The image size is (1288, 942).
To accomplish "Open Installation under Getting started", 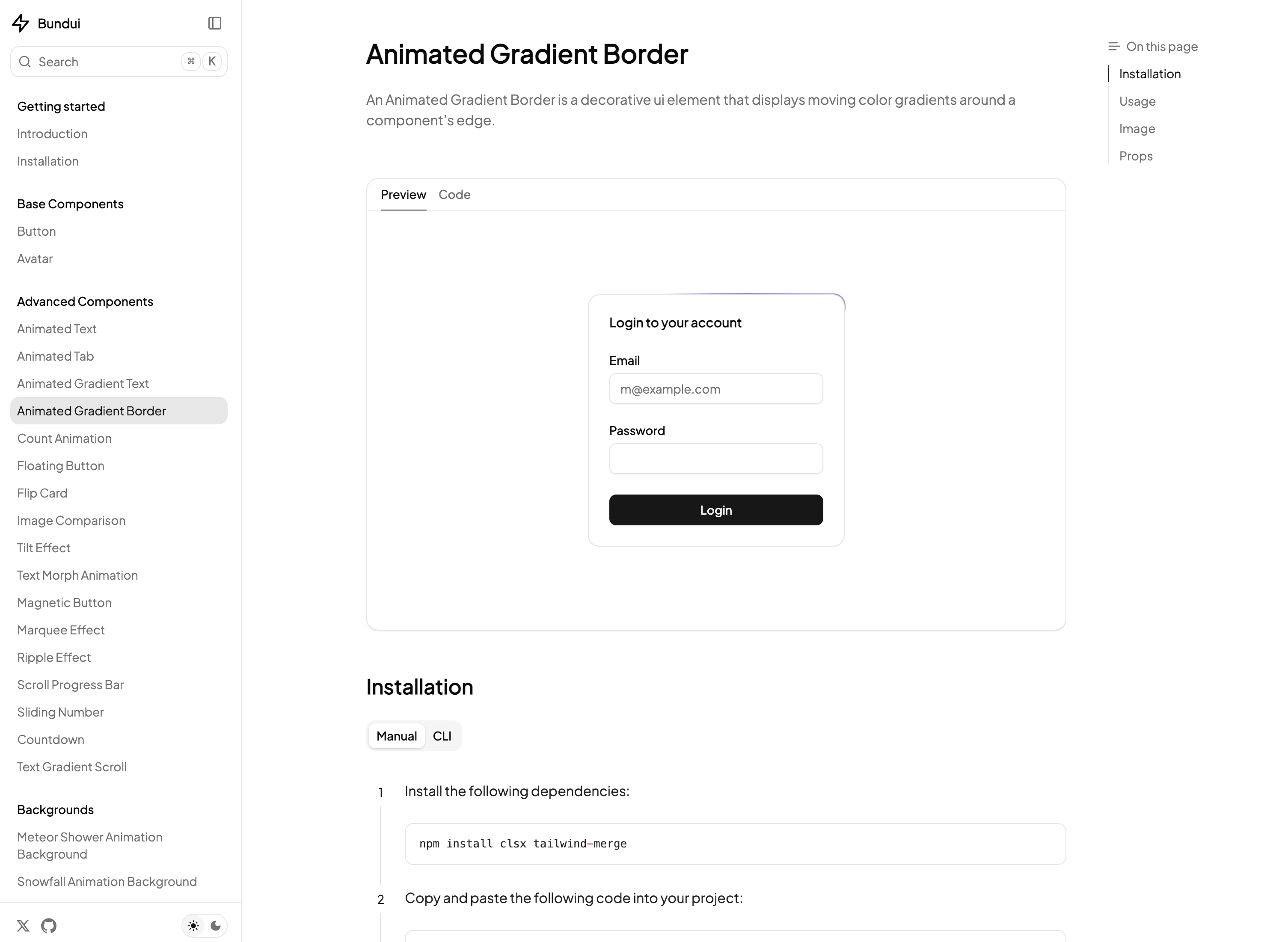I will 48,161.
